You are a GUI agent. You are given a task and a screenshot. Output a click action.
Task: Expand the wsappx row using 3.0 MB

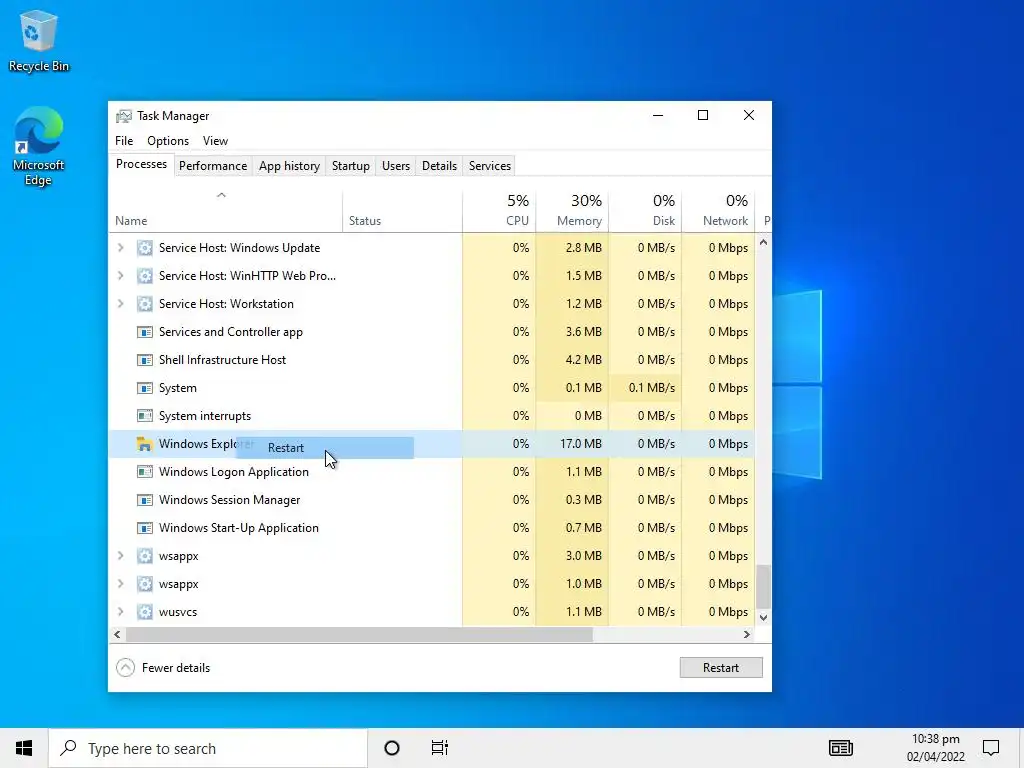click(120, 556)
